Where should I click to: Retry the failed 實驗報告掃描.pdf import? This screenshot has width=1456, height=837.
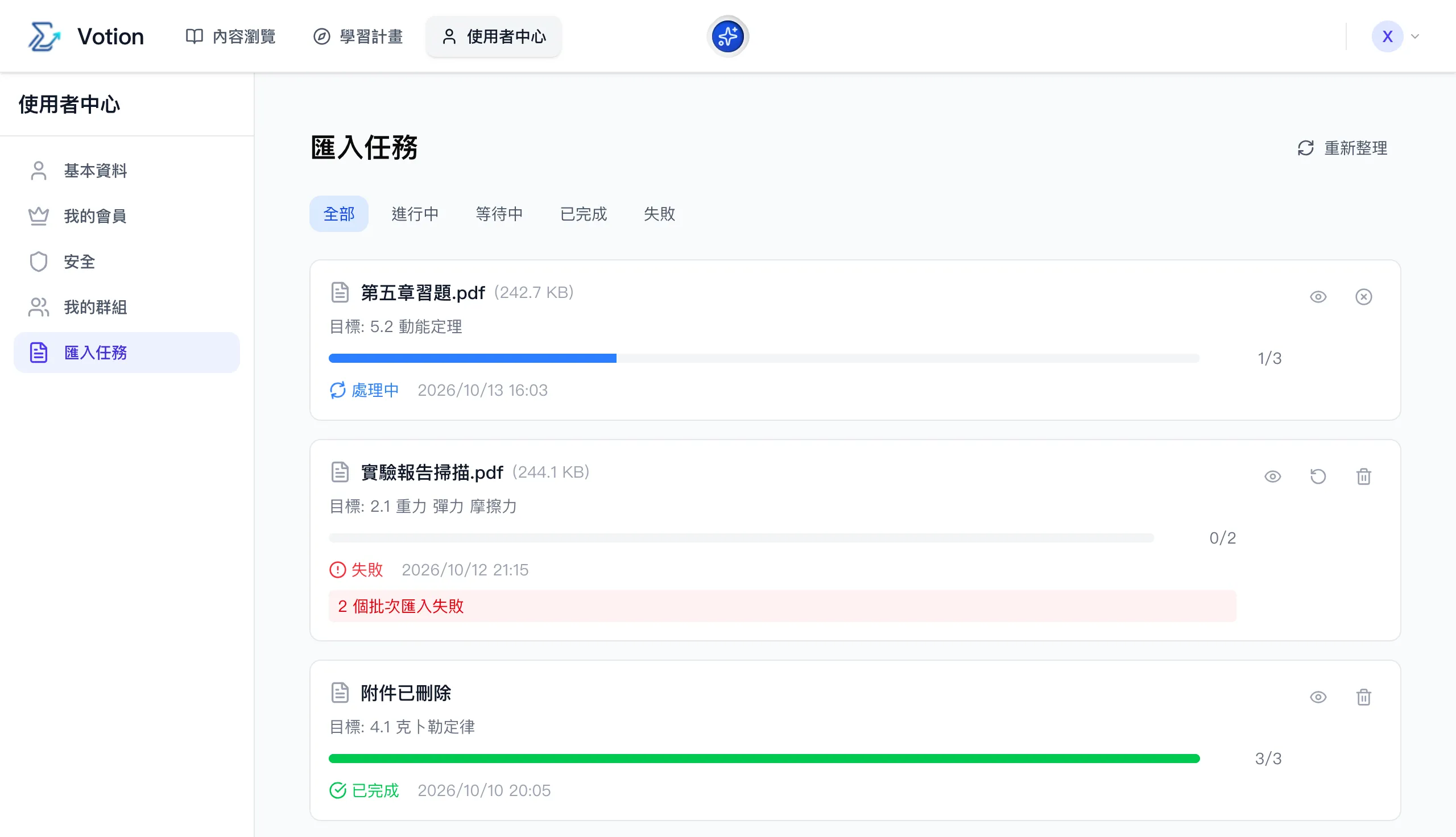1318,476
